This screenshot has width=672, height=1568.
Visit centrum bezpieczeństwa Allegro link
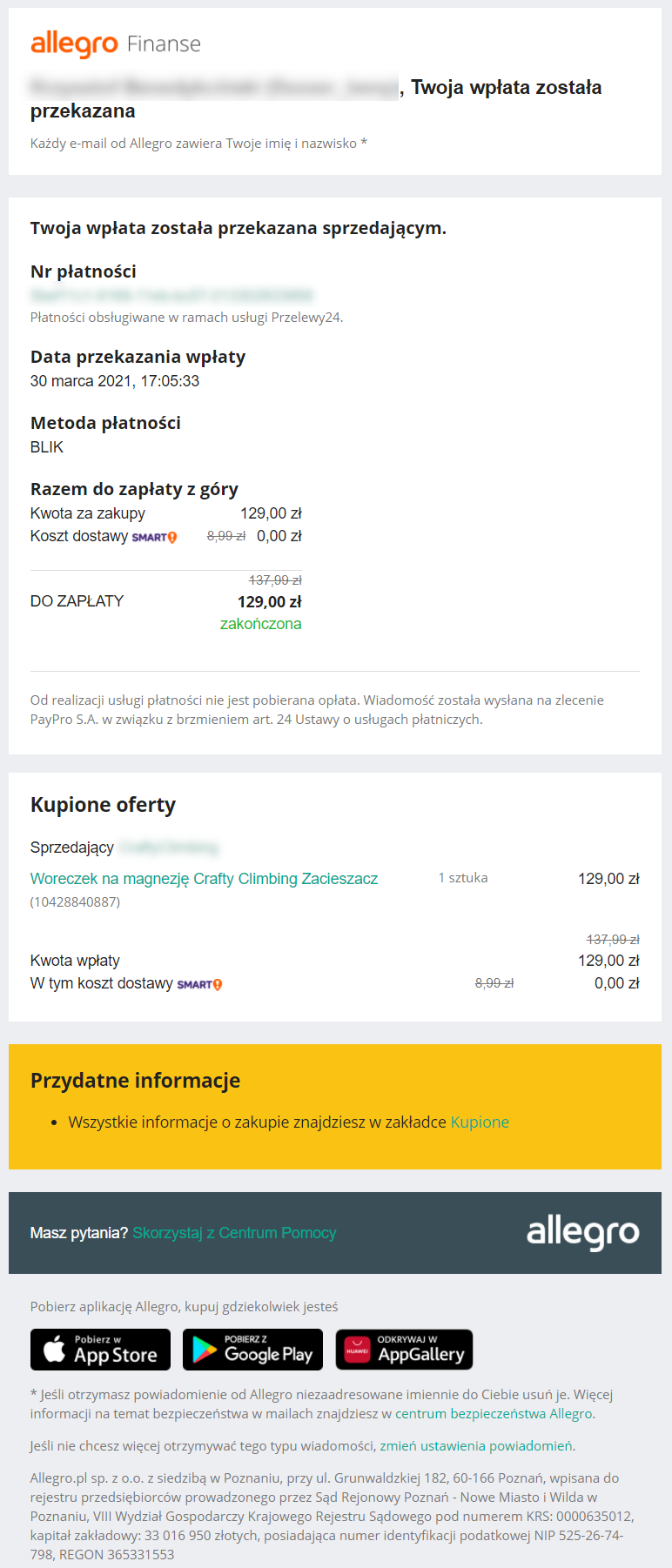[494, 1414]
